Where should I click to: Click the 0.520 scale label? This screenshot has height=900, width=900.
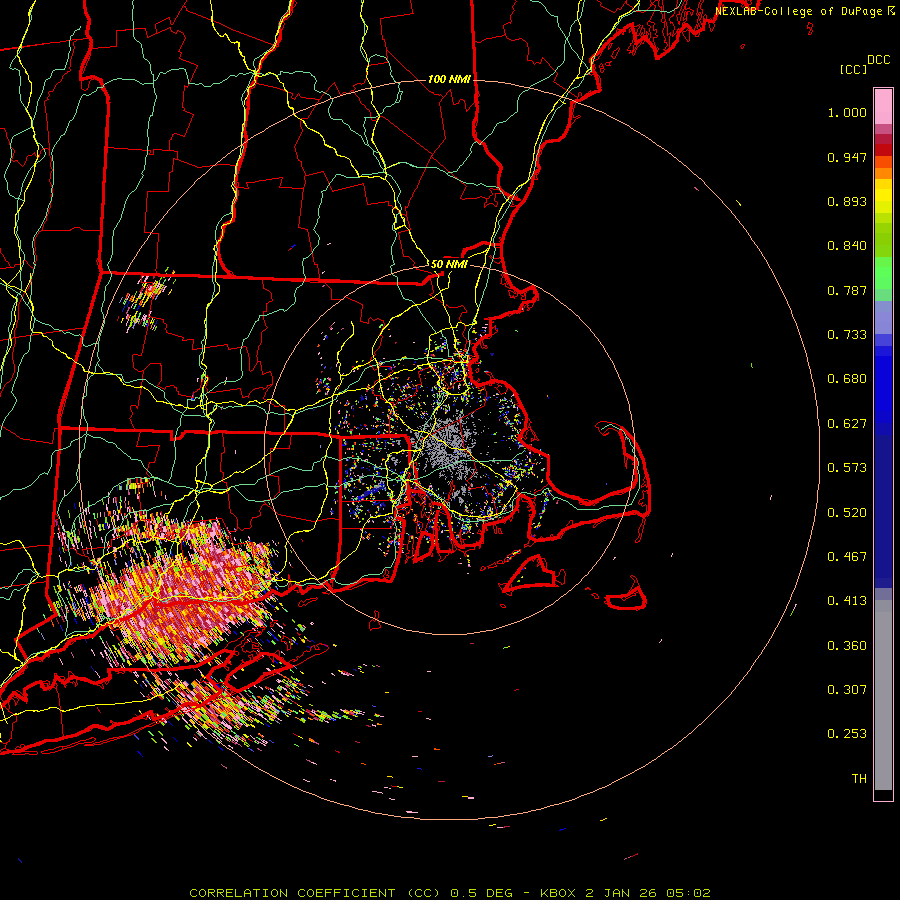(x=847, y=513)
